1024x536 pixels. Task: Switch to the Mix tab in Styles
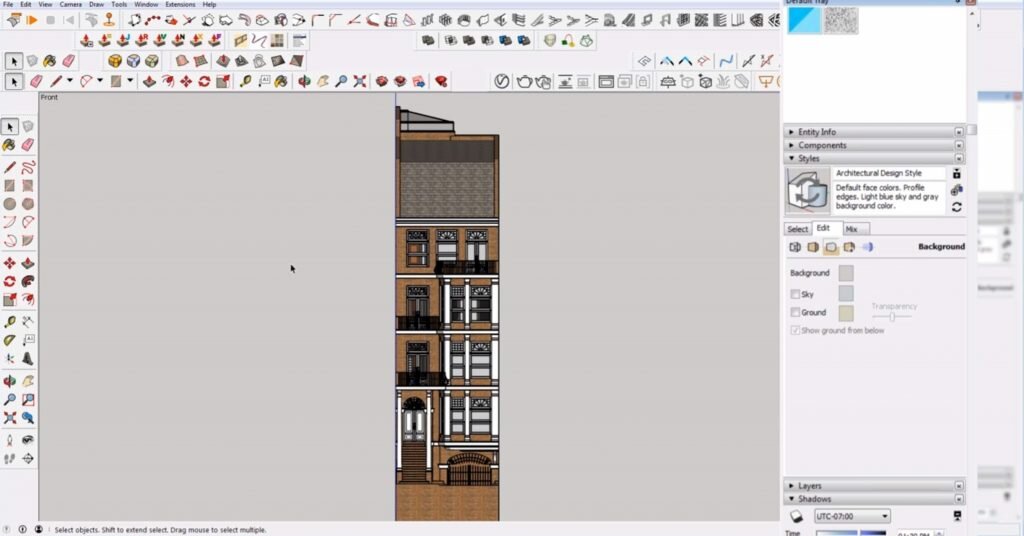[851, 229]
